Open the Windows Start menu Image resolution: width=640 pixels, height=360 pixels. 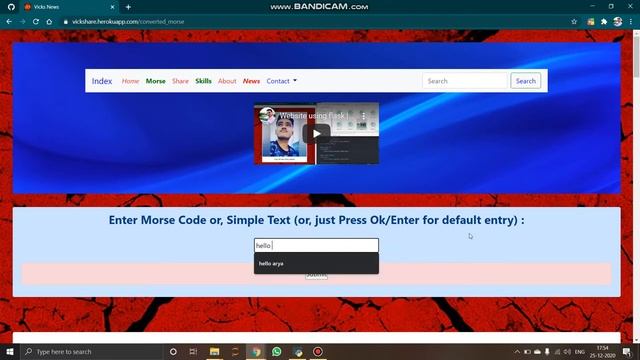click(x=10, y=351)
